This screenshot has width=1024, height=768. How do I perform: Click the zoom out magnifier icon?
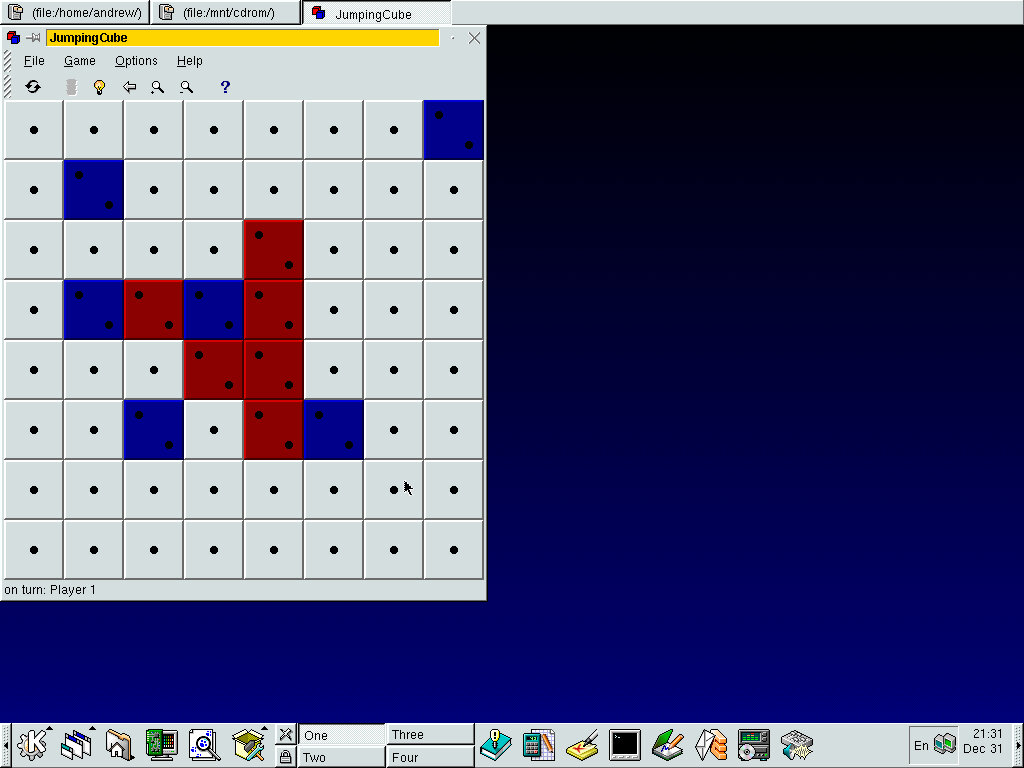click(186, 87)
